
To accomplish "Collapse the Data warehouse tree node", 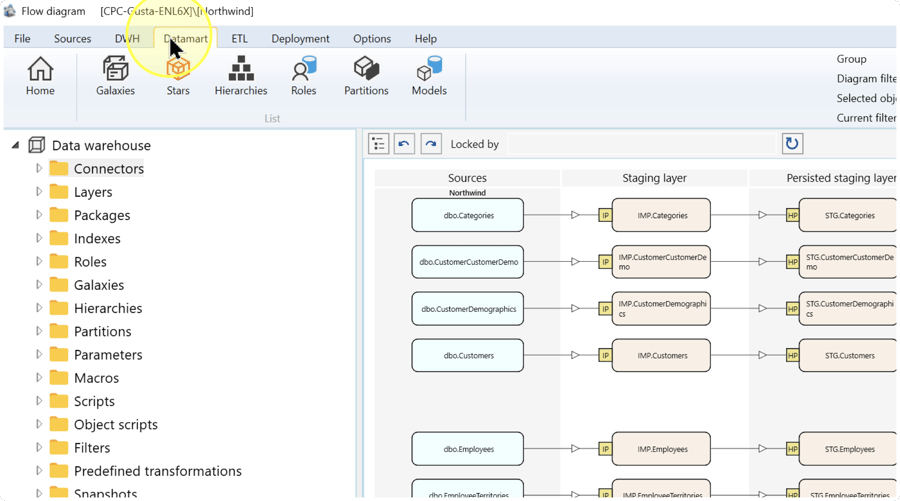I will click(15, 145).
